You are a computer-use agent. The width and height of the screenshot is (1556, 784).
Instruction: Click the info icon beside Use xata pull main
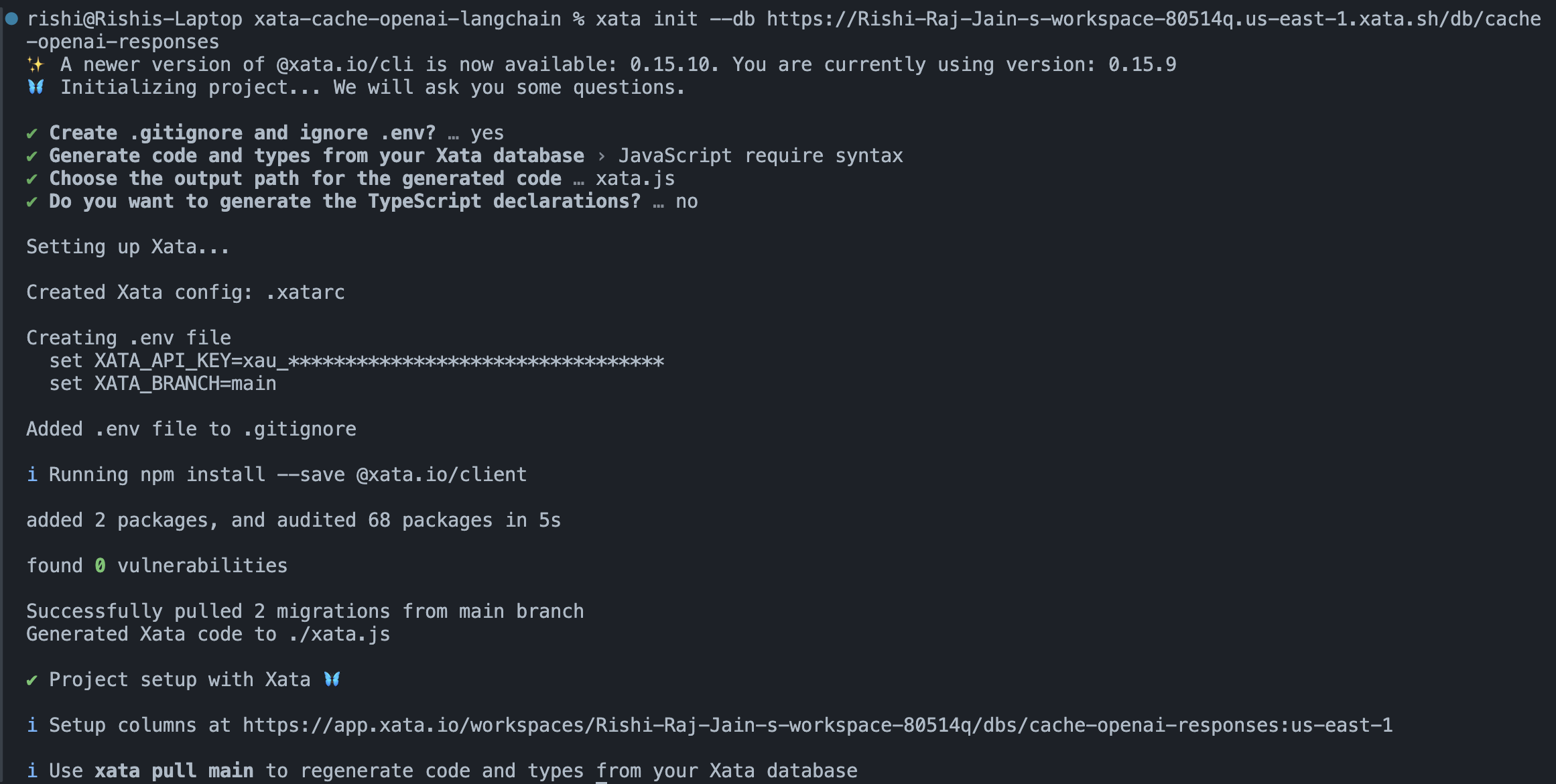(x=31, y=771)
